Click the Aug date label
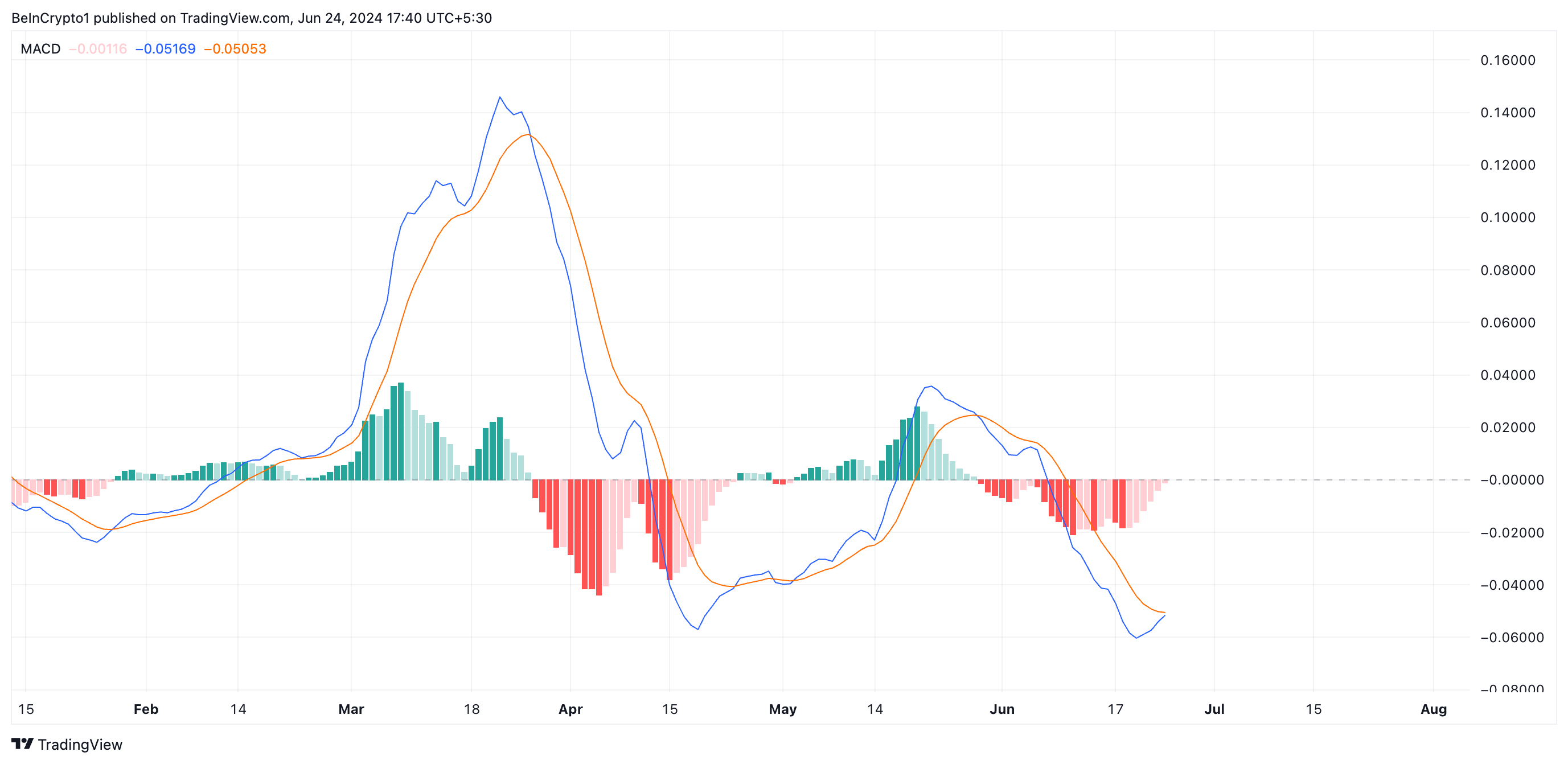Image resolution: width=1568 pixels, height=764 pixels. (1434, 709)
